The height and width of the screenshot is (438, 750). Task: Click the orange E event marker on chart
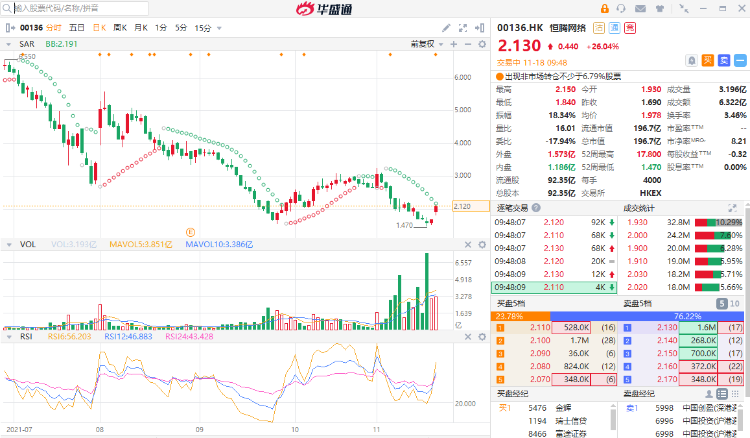[x=190, y=232]
